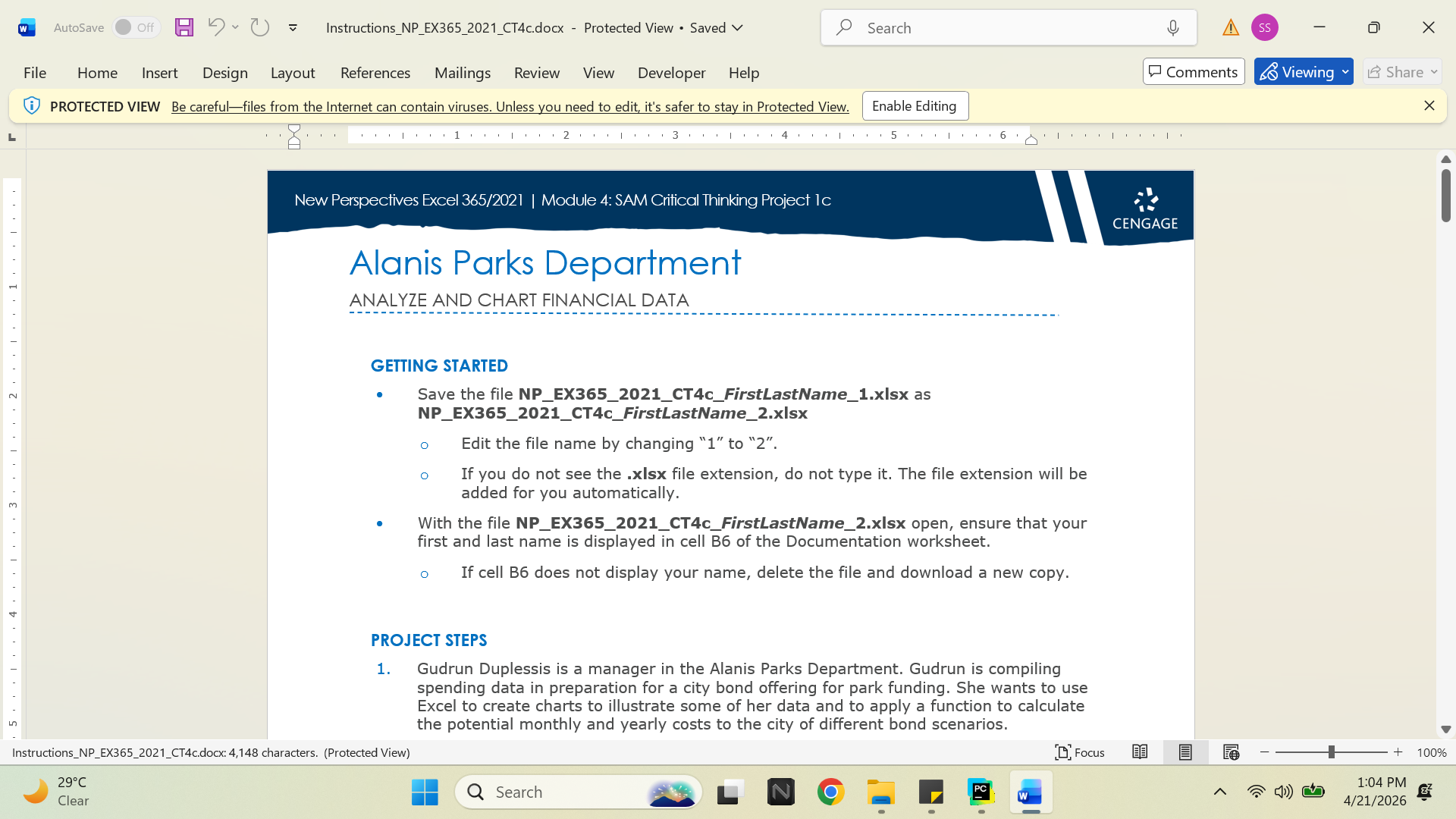
Task: Click the Save icon in quick access toolbar
Action: click(x=184, y=27)
